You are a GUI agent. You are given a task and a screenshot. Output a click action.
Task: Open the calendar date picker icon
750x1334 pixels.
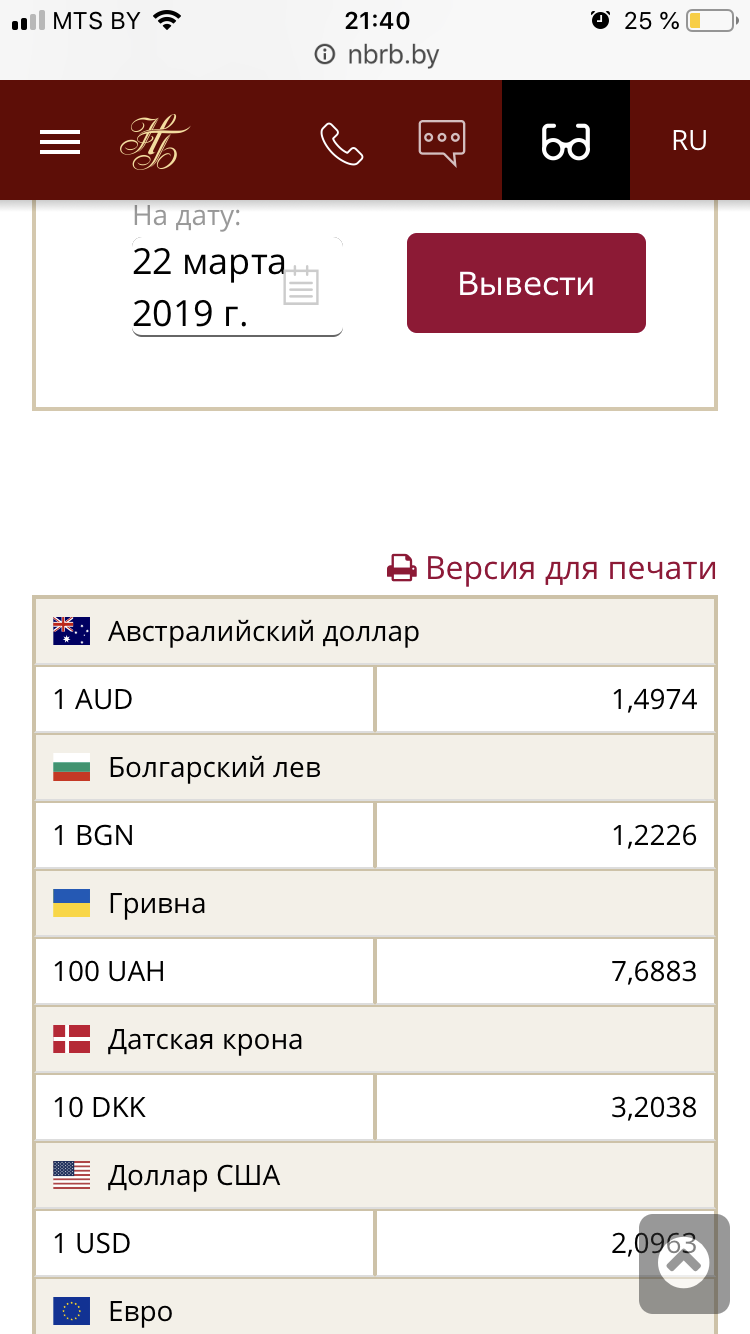tap(301, 287)
